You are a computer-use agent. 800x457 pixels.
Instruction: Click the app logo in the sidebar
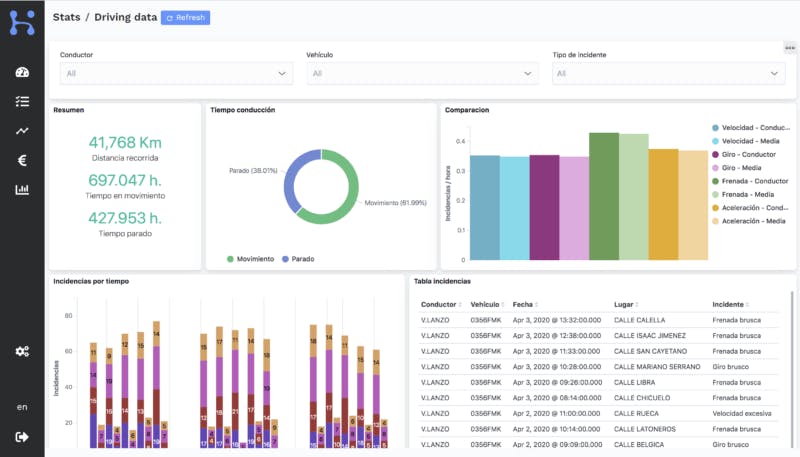coord(22,22)
